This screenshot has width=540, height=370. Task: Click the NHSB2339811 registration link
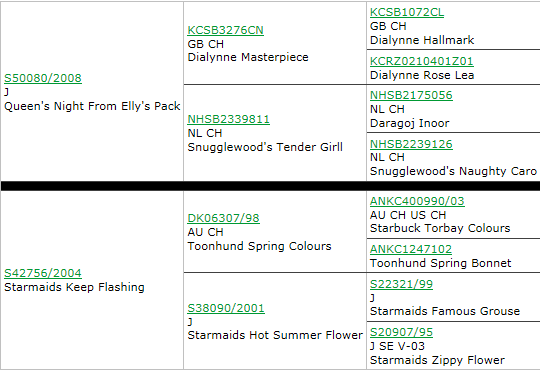(x=228, y=119)
